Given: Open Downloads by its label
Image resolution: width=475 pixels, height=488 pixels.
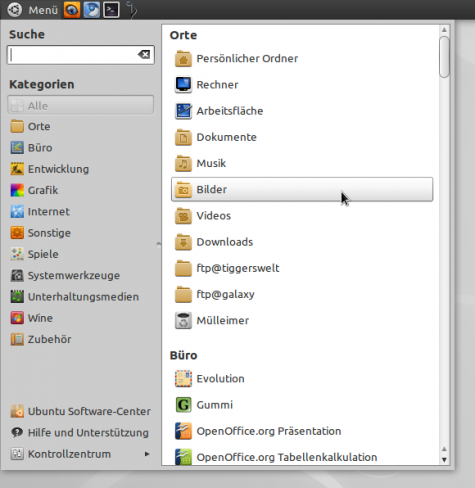Looking at the screenshot, I should pos(225,242).
